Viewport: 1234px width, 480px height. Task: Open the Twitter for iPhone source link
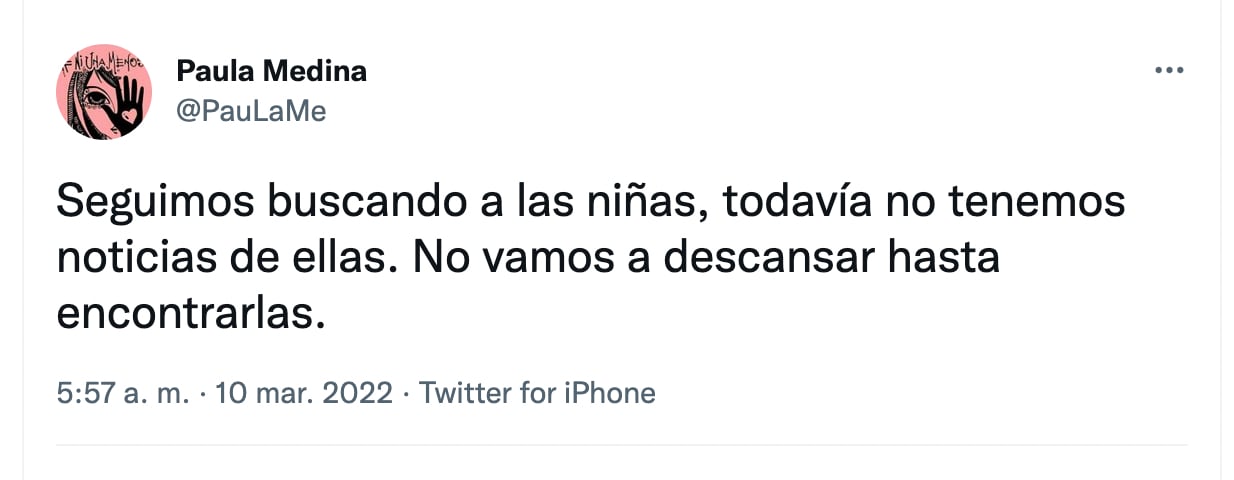537,393
